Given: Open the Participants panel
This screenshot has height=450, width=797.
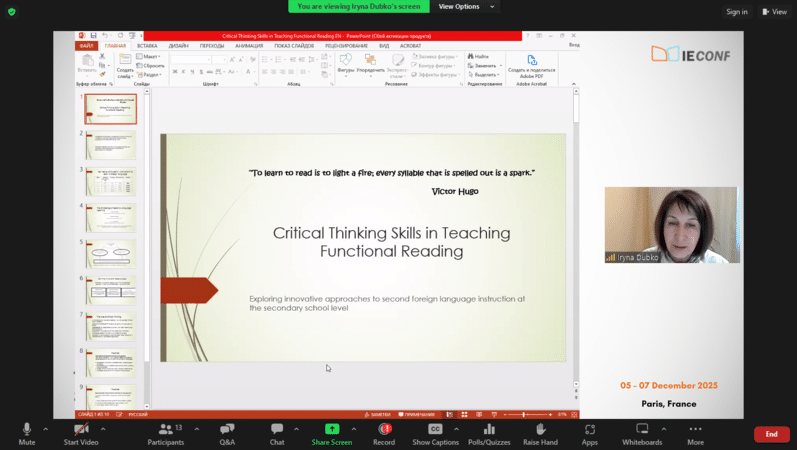Looking at the screenshot, I should 165,433.
